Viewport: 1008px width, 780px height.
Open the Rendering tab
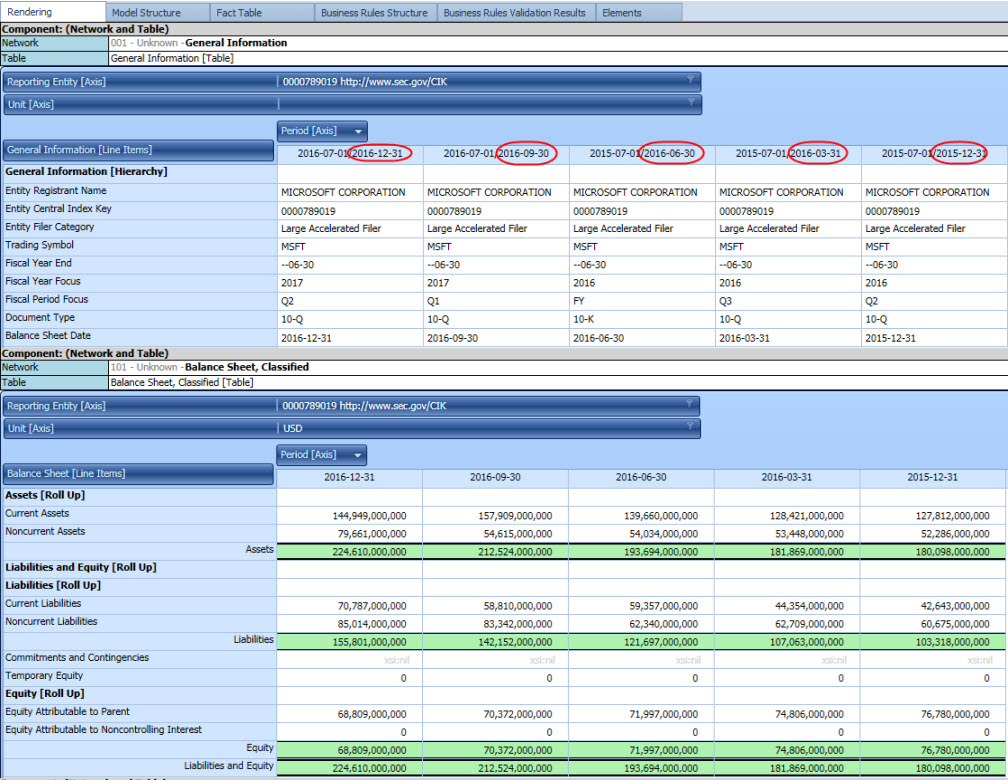tap(53, 12)
